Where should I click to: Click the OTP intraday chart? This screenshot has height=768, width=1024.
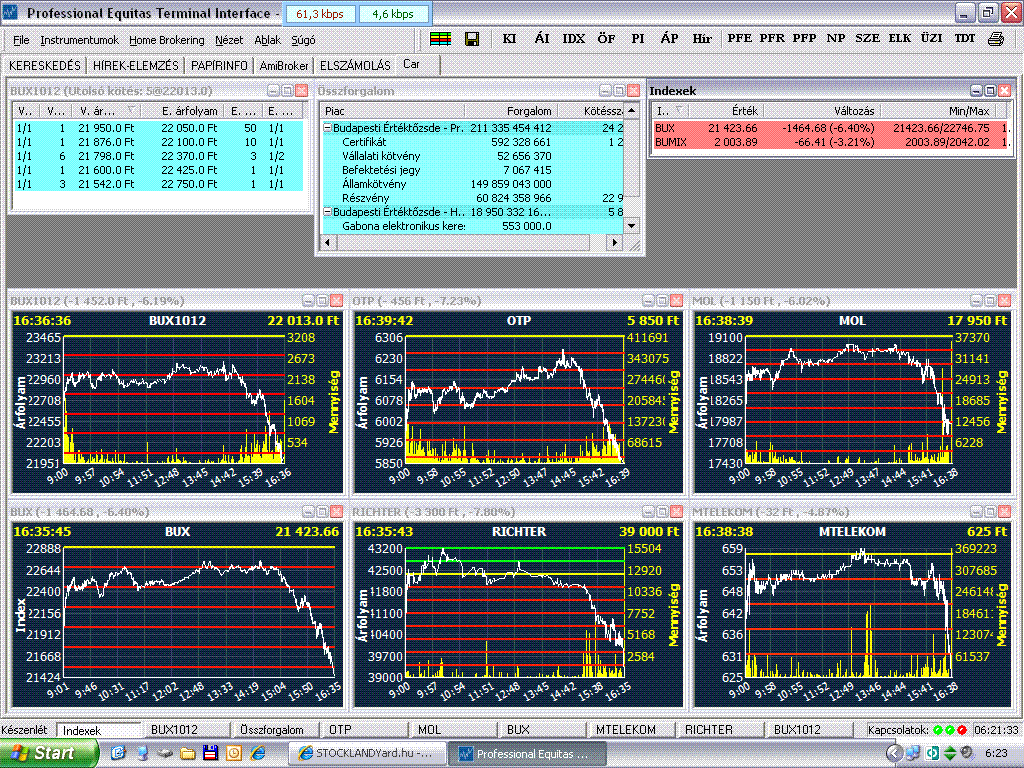coord(518,400)
